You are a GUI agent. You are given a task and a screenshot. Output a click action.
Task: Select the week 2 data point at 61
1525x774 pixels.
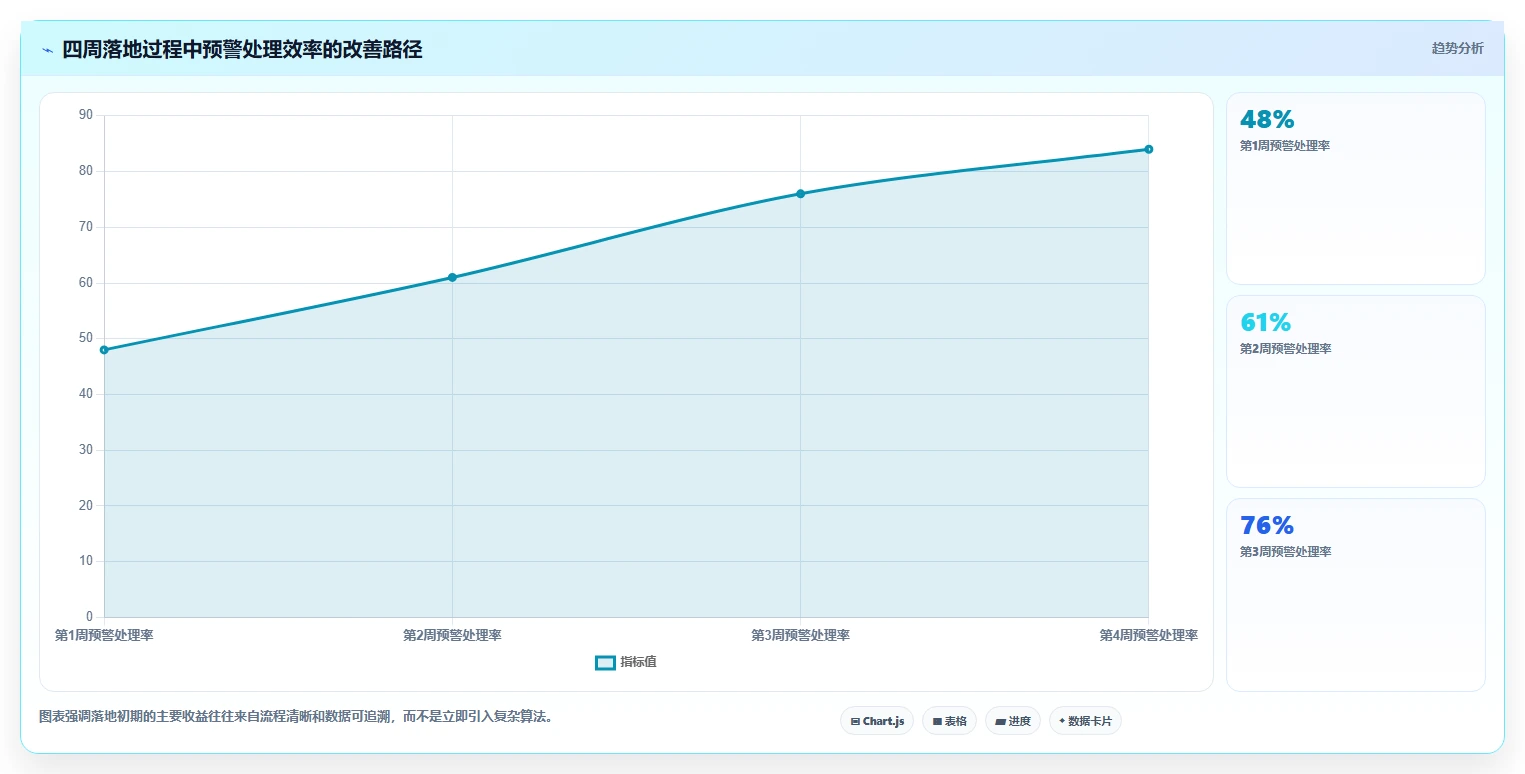(x=452, y=277)
